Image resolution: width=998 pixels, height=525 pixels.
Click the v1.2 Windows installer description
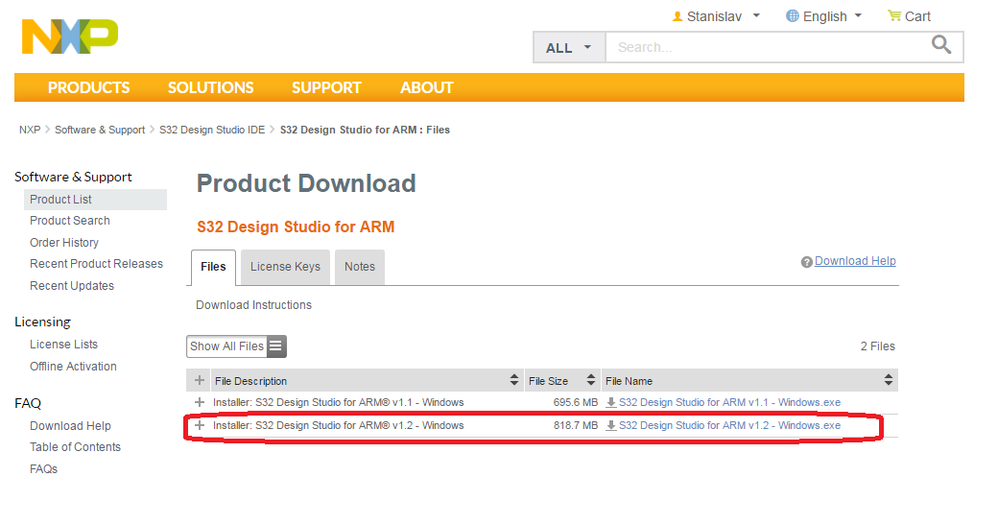pos(338,425)
